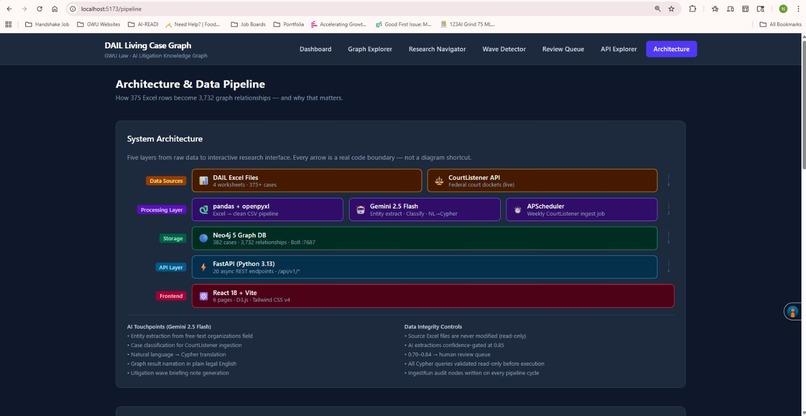The height and width of the screenshot is (416, 806).
Task: Click the localhost address bar
Action: [x=360, y=9]
